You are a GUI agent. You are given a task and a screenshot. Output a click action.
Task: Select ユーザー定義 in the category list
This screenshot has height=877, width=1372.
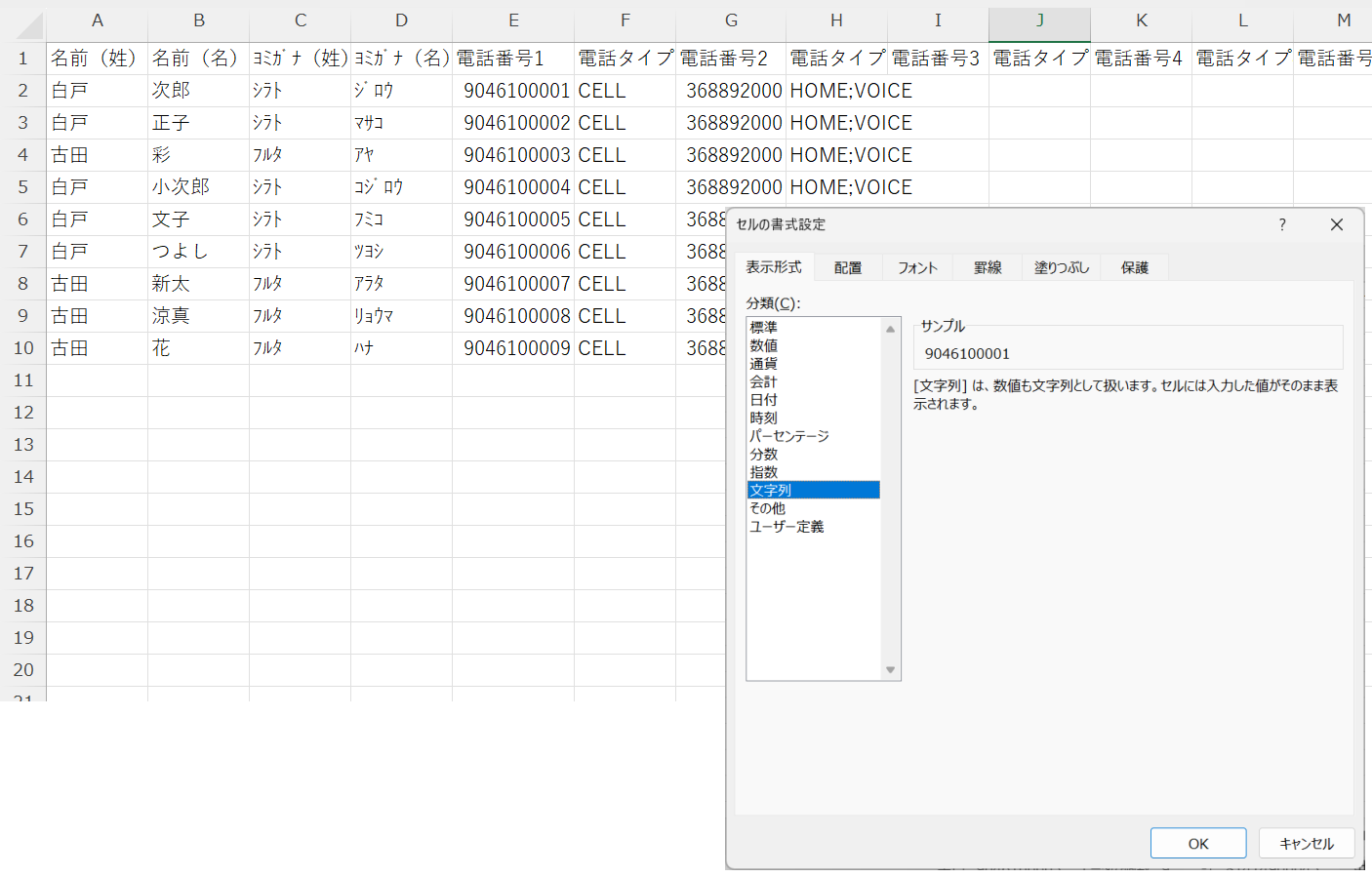coord(813,526)
